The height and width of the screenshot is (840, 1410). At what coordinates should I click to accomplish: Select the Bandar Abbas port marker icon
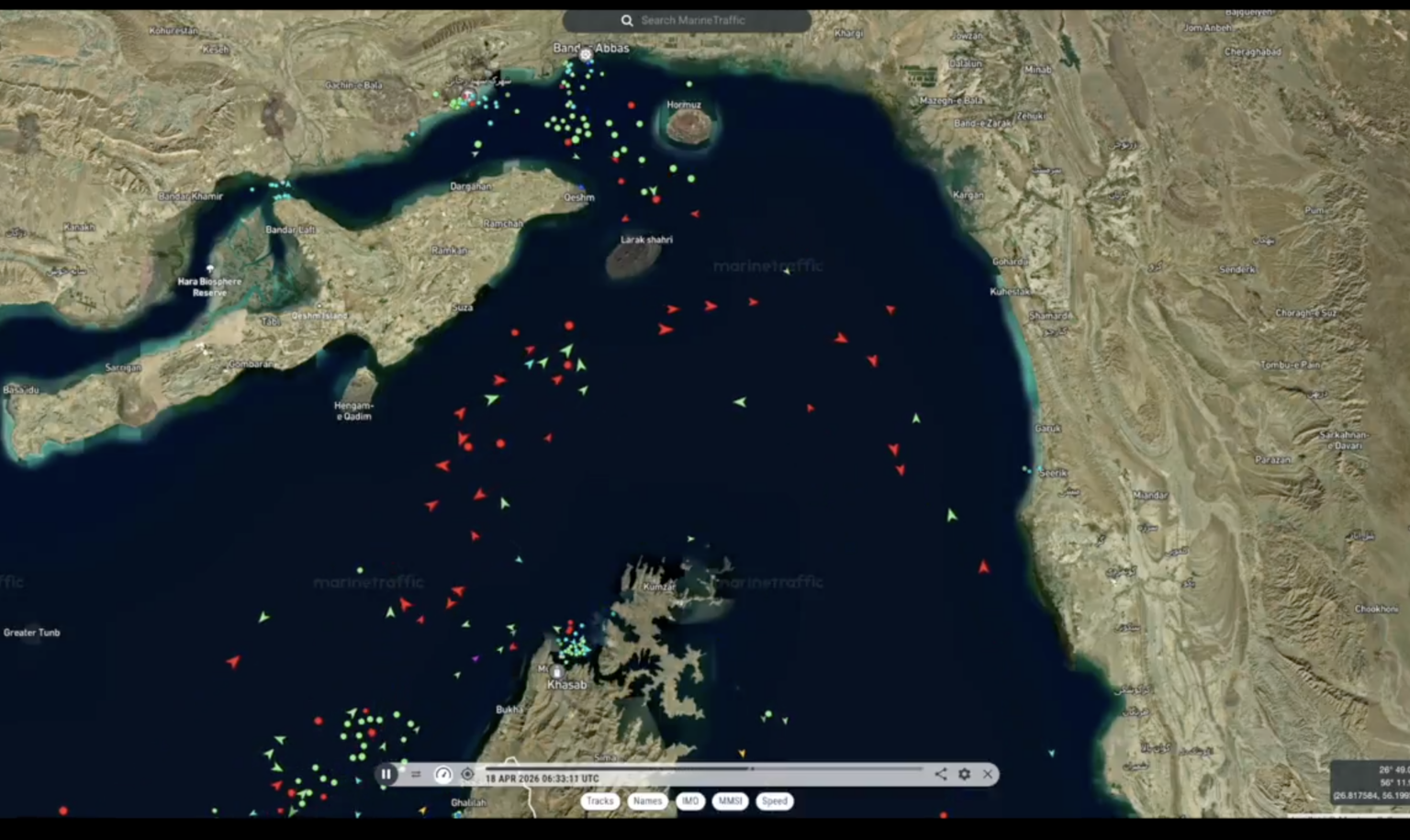pyautogui.click(x=586, y=56)
